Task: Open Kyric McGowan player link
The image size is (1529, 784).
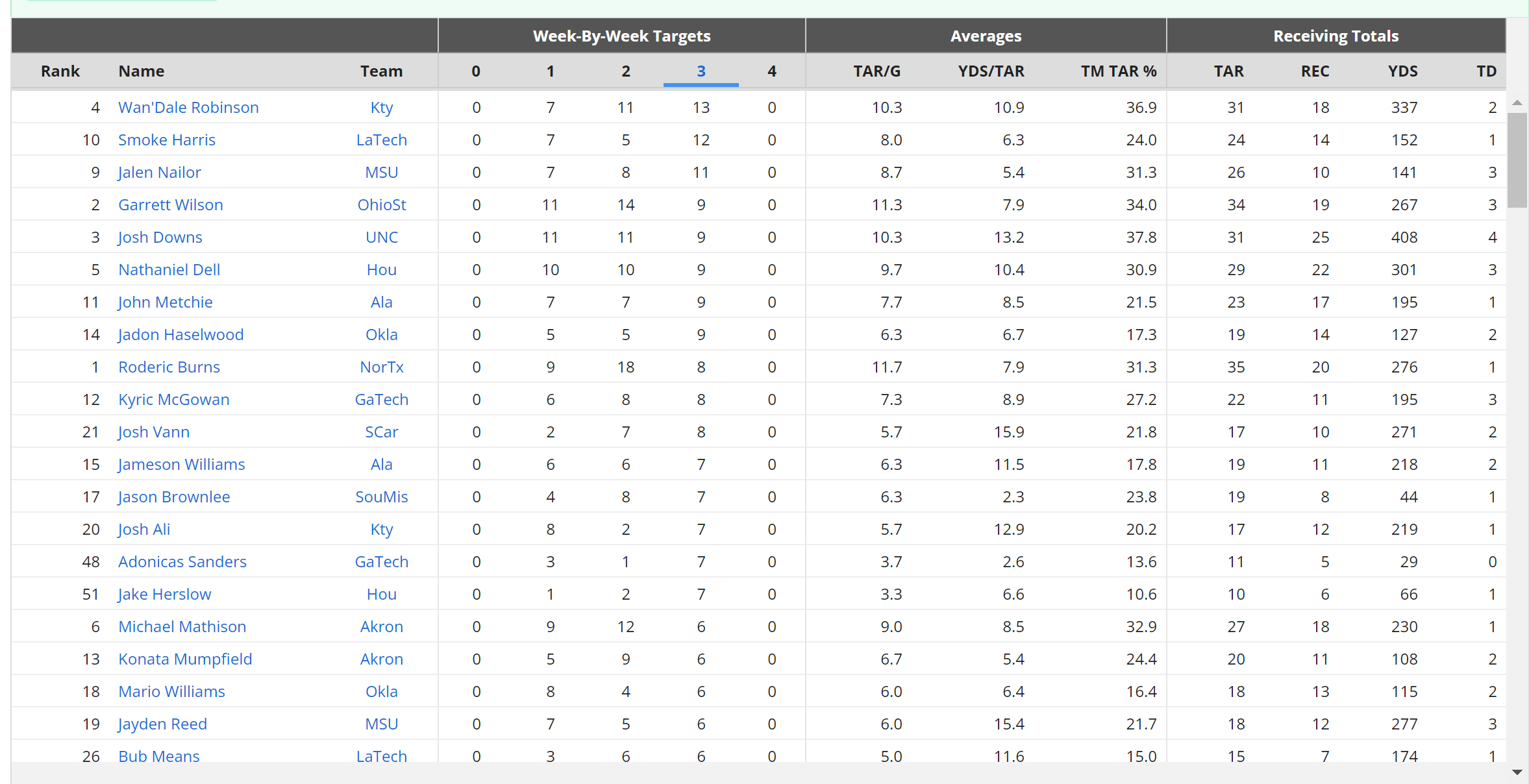Action: point(173,399)
